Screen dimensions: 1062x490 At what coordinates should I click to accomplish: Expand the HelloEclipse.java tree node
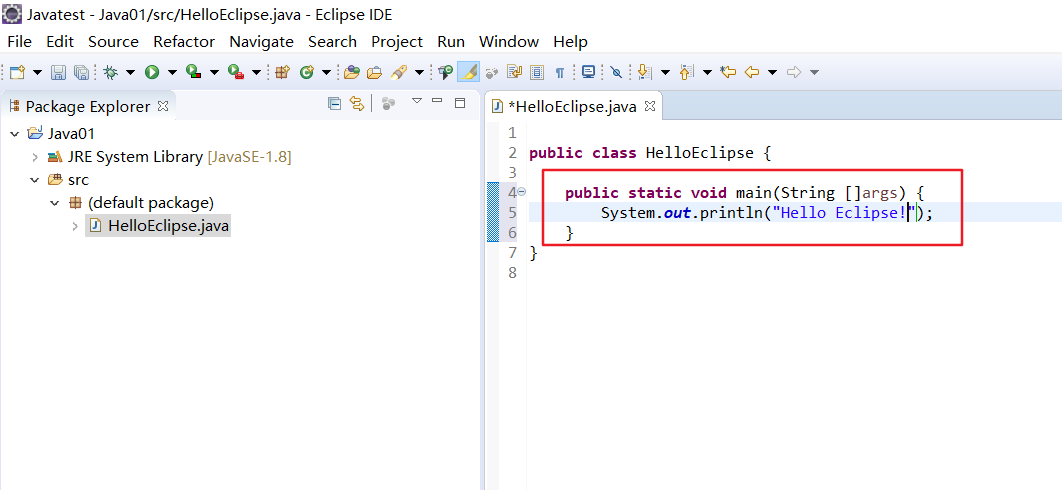point(75,226)
